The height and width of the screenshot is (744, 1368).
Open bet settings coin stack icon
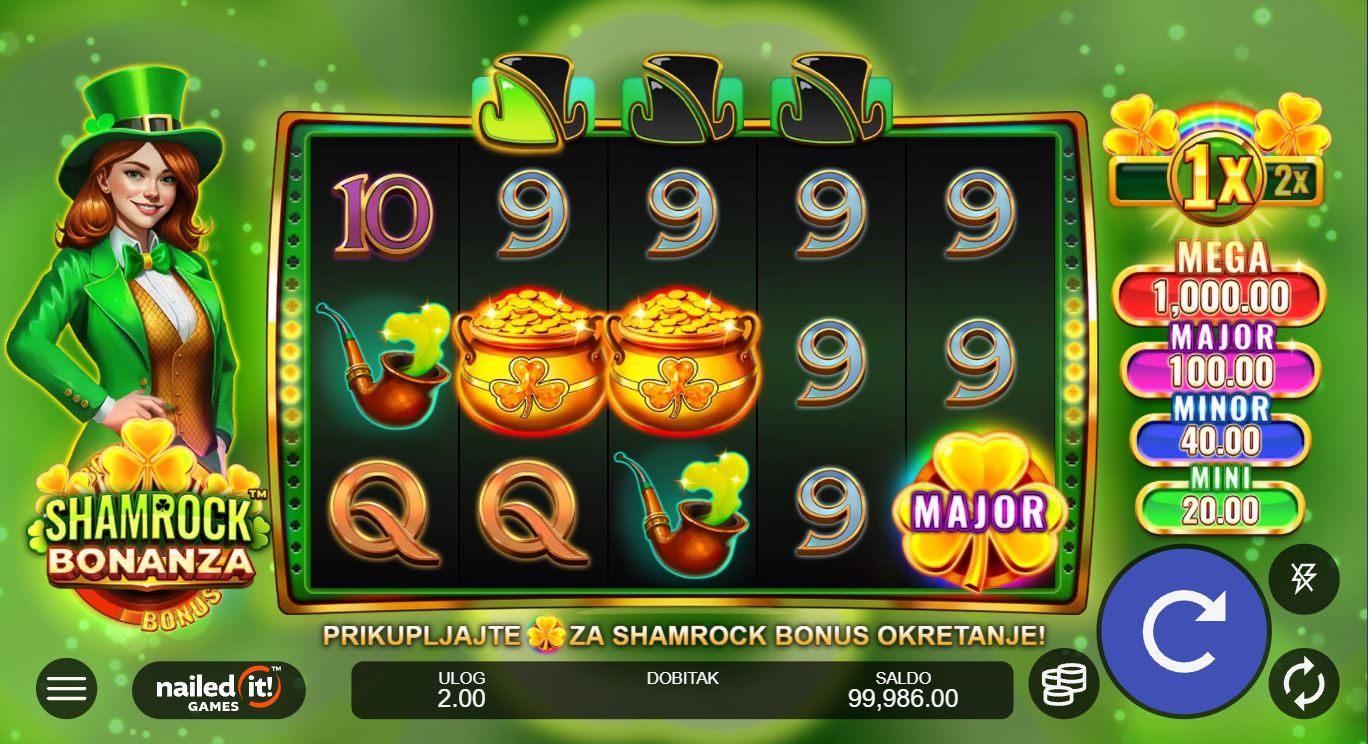pyautogui.click(x=1064, y=685)
